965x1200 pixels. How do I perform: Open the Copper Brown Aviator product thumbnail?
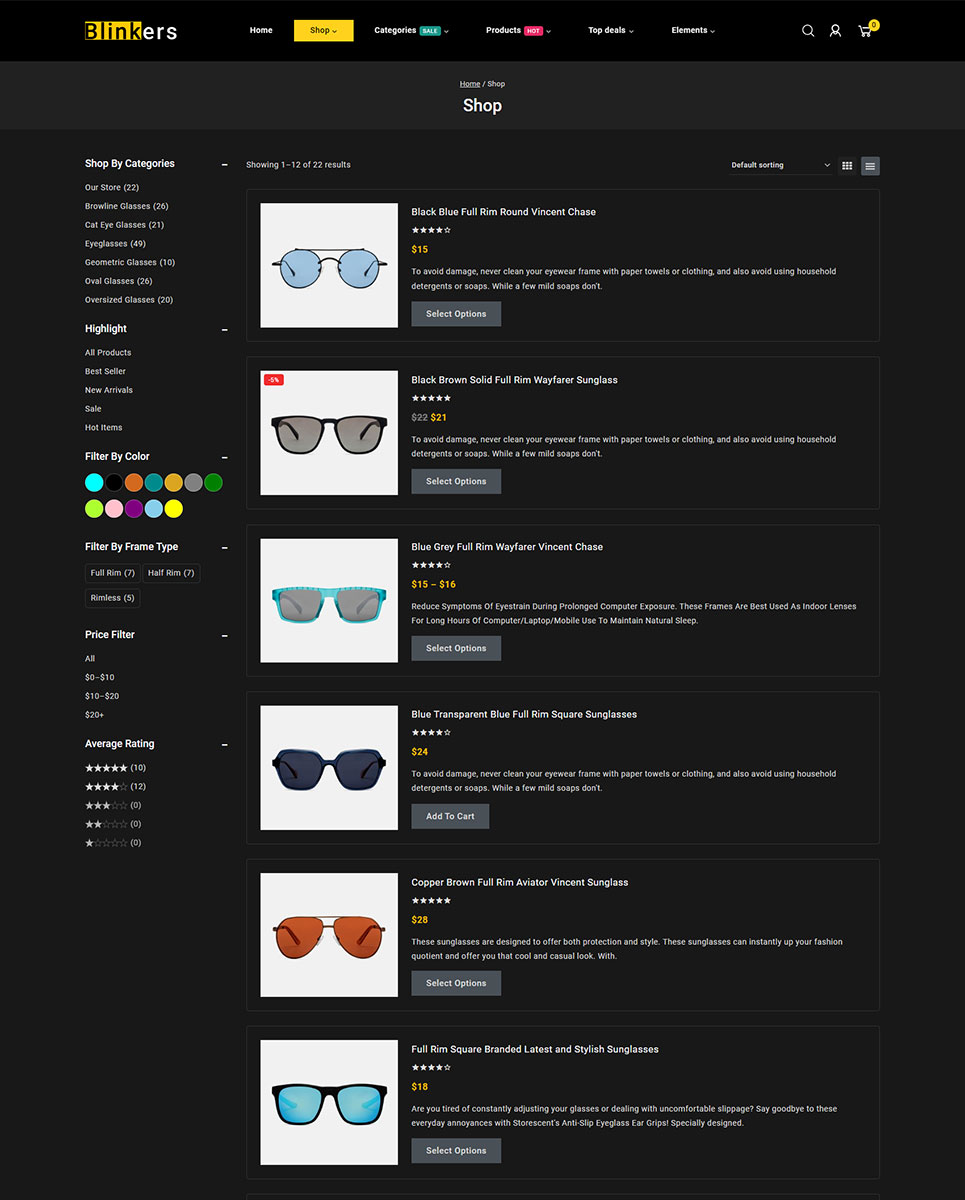pyautogui.click(x=329, y=934)
